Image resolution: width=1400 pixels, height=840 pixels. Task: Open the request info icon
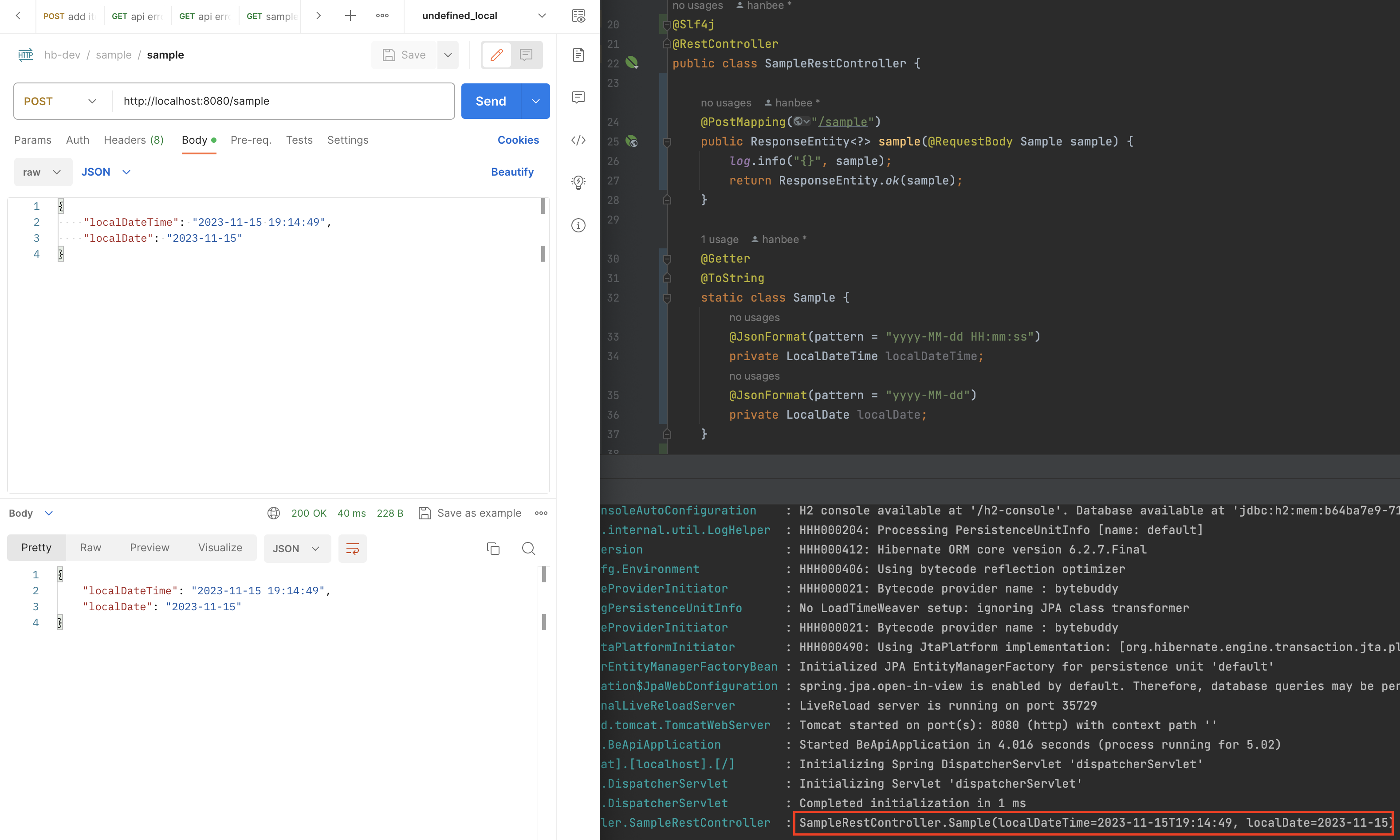[x=578, y=225]
